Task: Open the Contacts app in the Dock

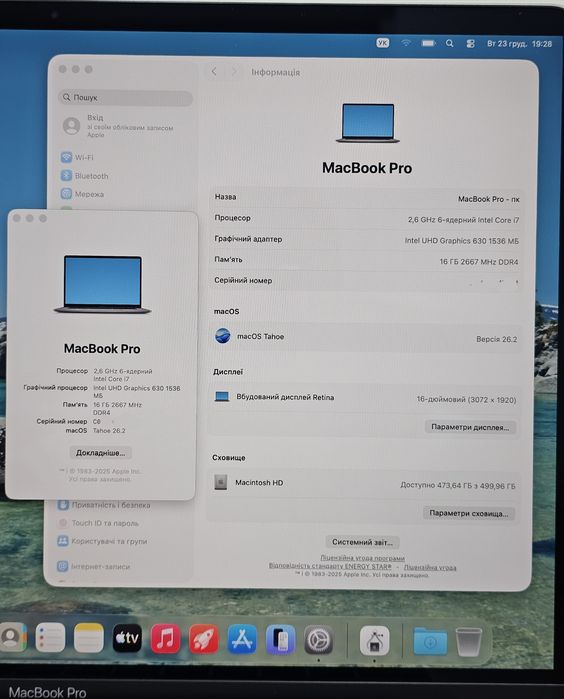Action: (x=12, y=637)
